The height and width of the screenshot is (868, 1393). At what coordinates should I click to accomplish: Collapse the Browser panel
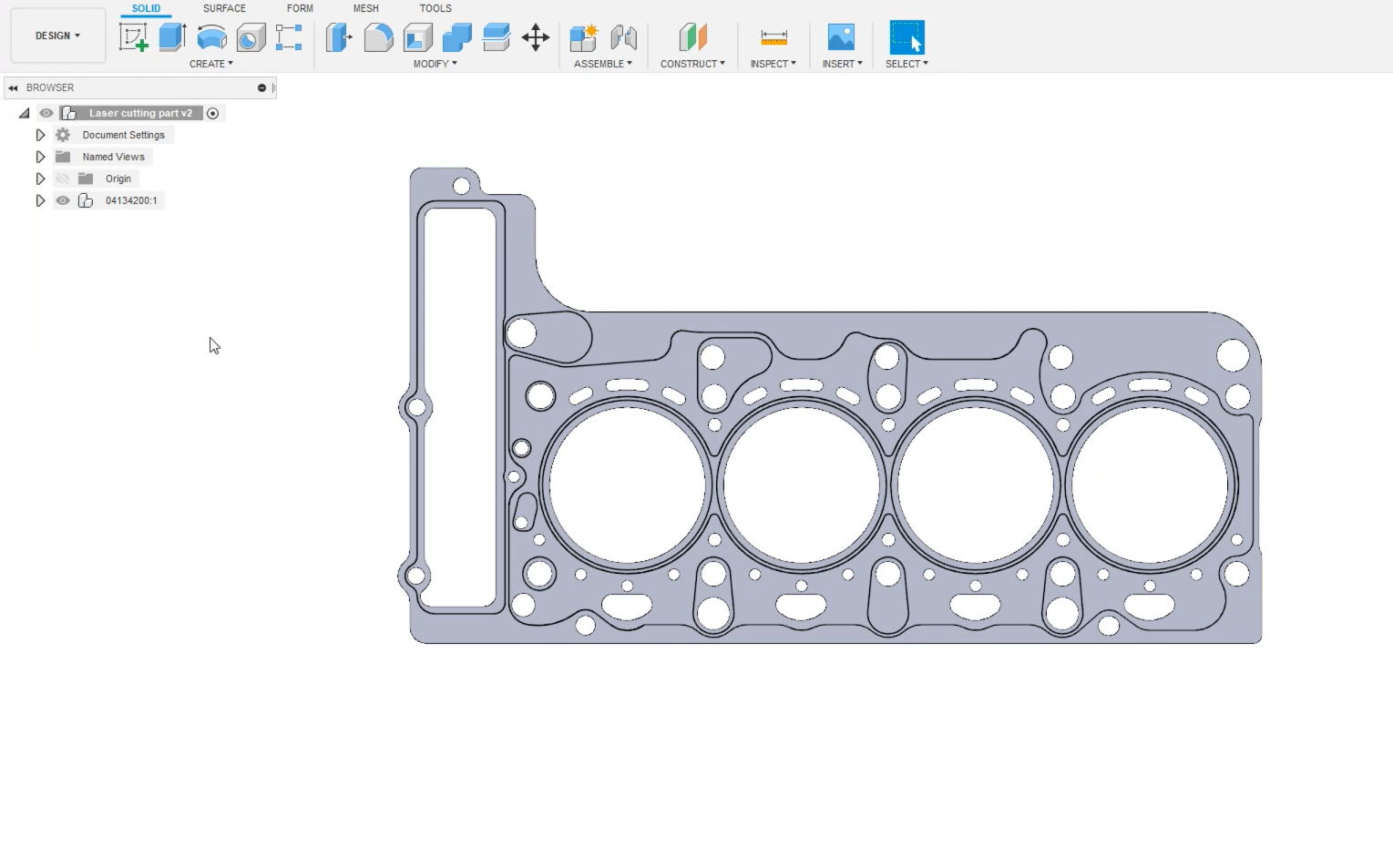pyautogui.click(x=13, y=87)
